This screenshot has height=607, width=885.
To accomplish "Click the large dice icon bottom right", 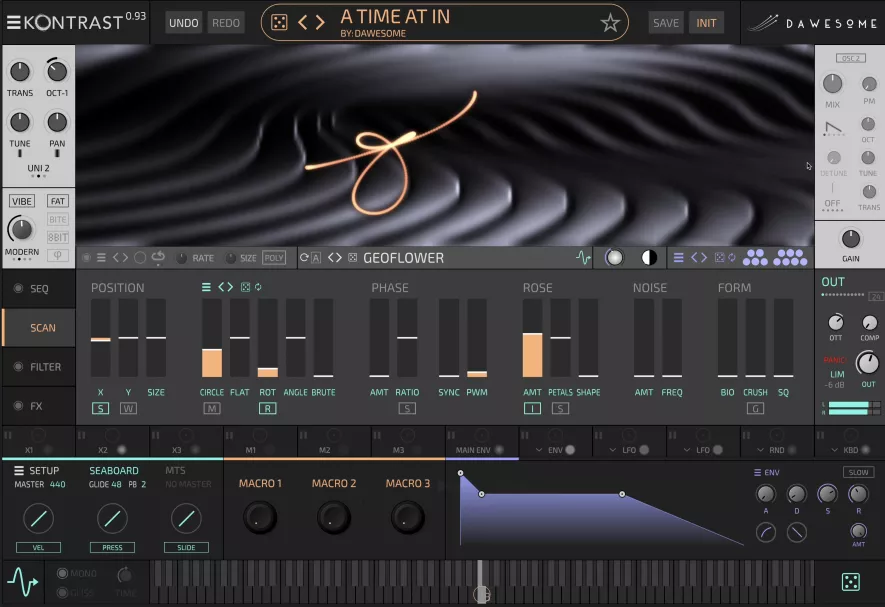I will tap(849, 582).
